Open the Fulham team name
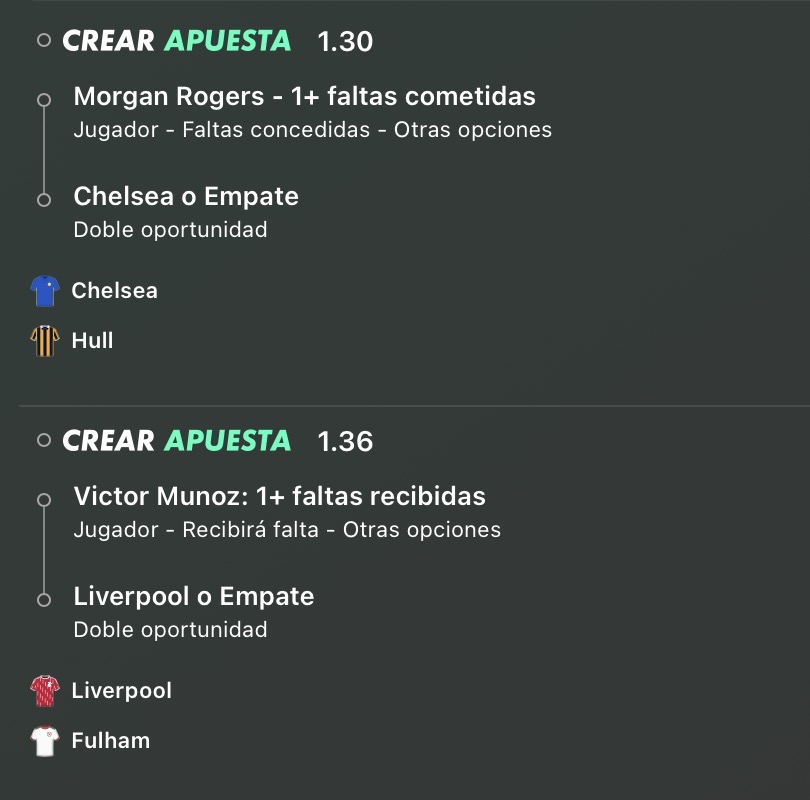 tap(111, 741)
